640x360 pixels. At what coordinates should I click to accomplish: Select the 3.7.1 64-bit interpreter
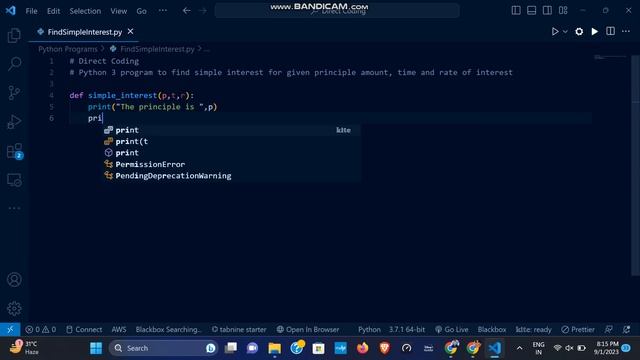click(407, 329)
